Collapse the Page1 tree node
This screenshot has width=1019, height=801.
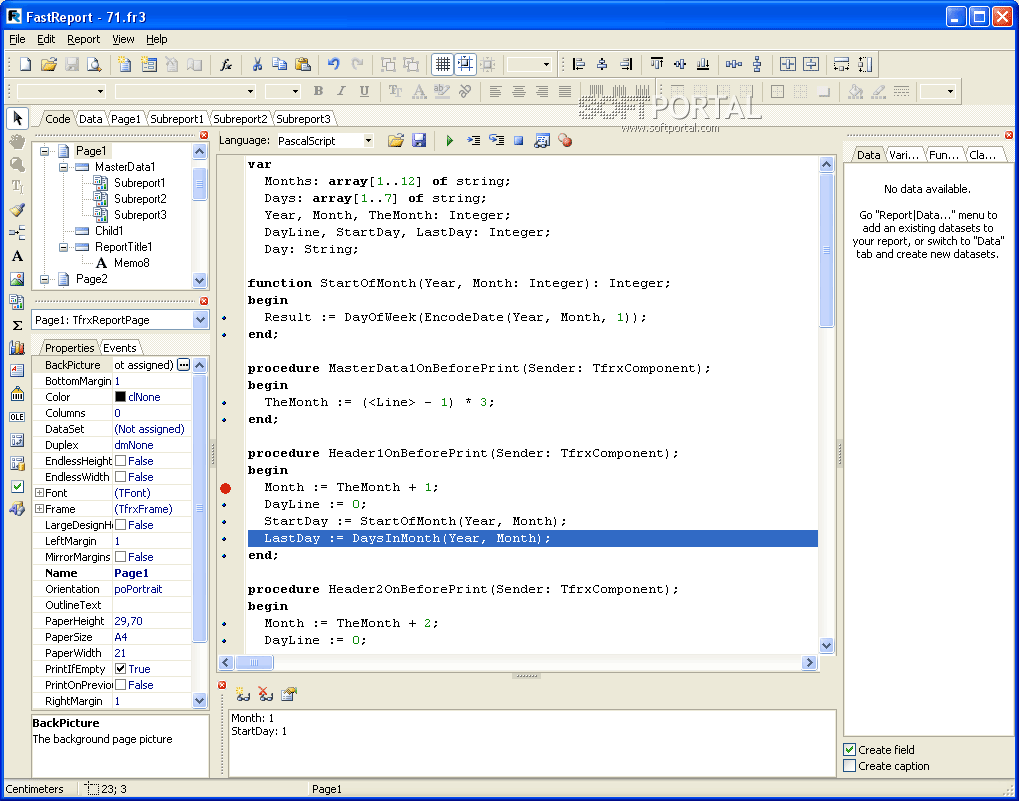pos(44,151)
